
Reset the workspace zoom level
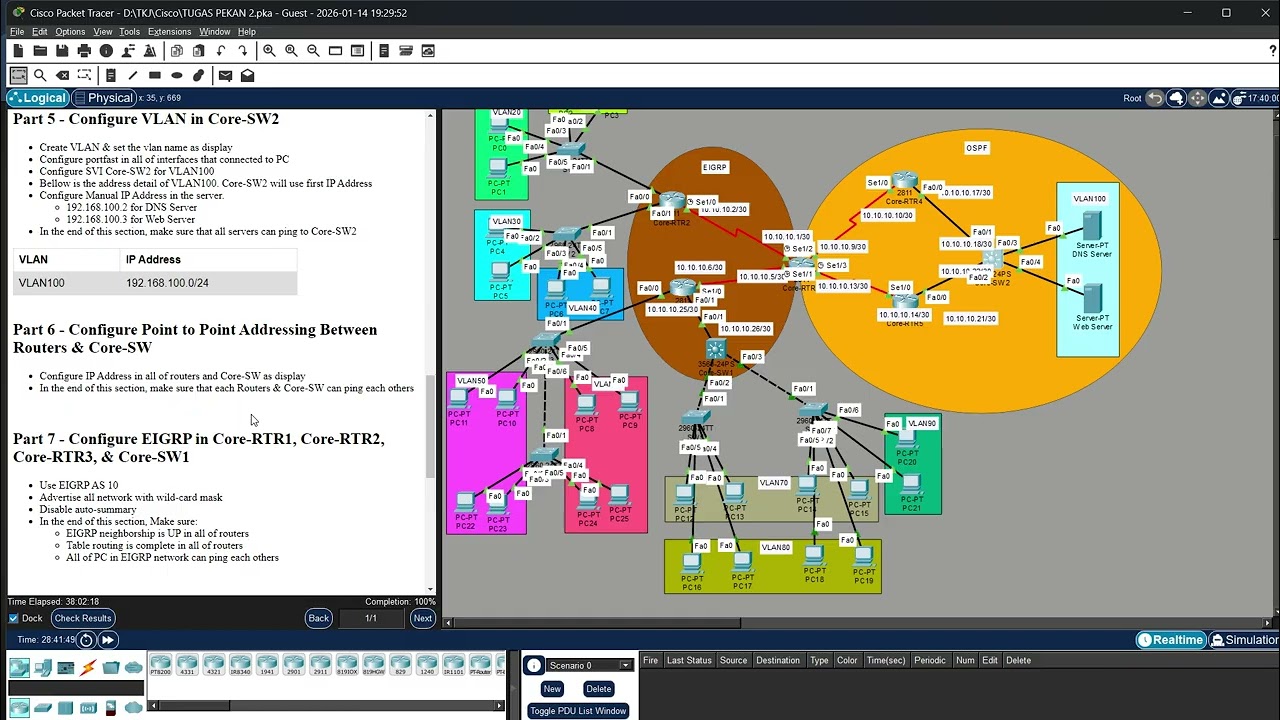pos(291,51)
